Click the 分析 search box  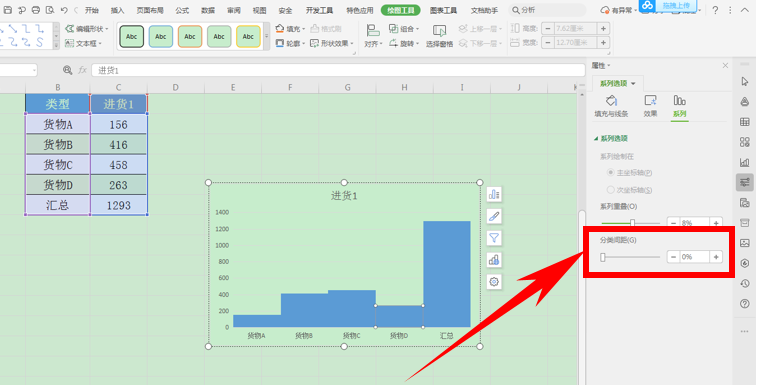(x=548, y=10)
